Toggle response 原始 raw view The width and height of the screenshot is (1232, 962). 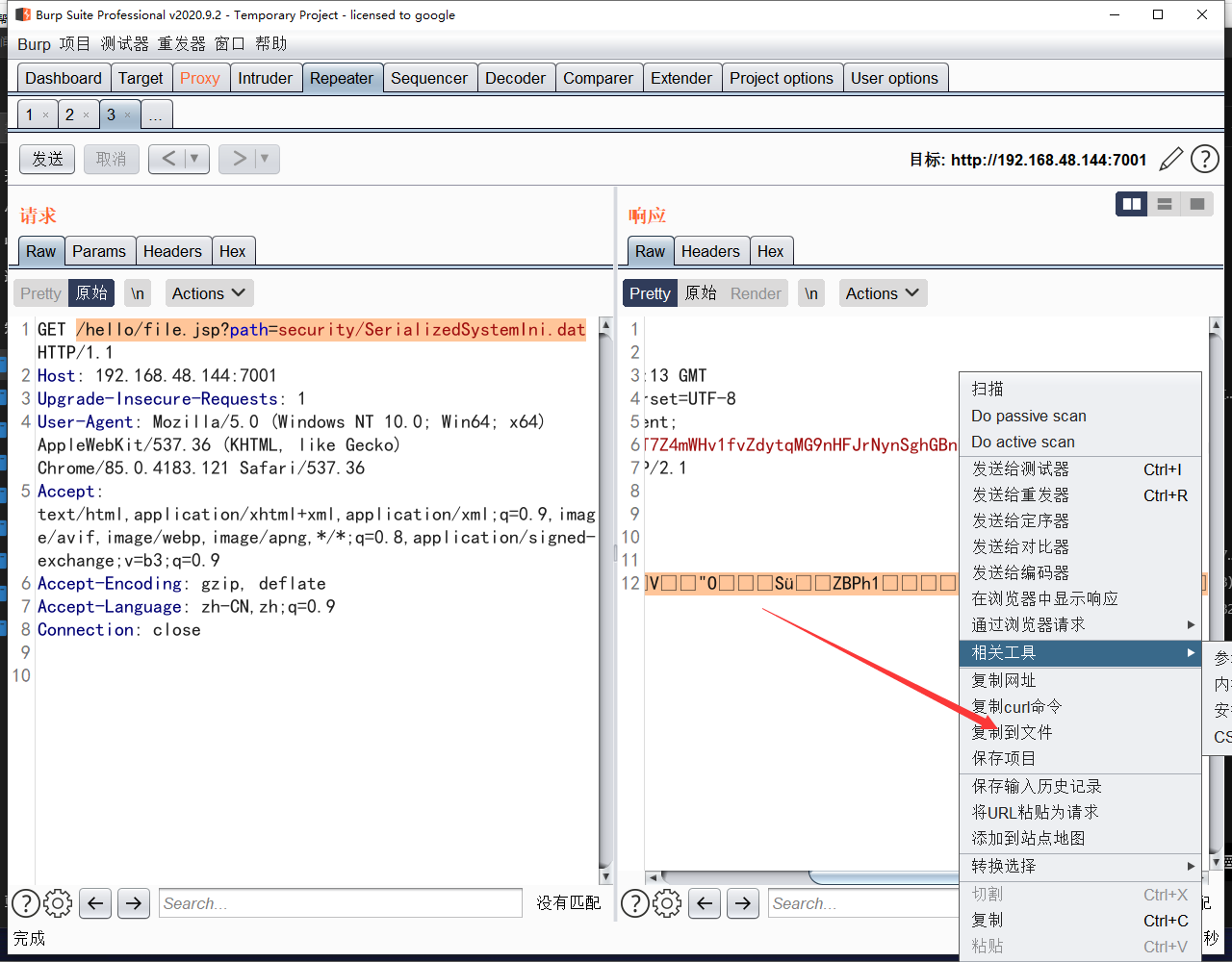pos(701,293)
